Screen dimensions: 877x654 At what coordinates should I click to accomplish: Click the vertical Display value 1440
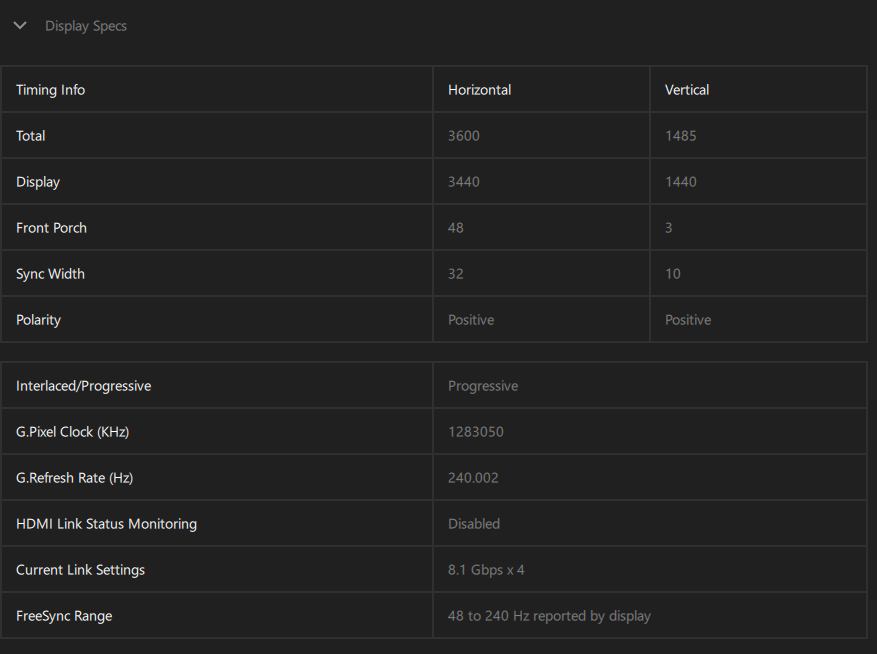(x=681, y=182)
